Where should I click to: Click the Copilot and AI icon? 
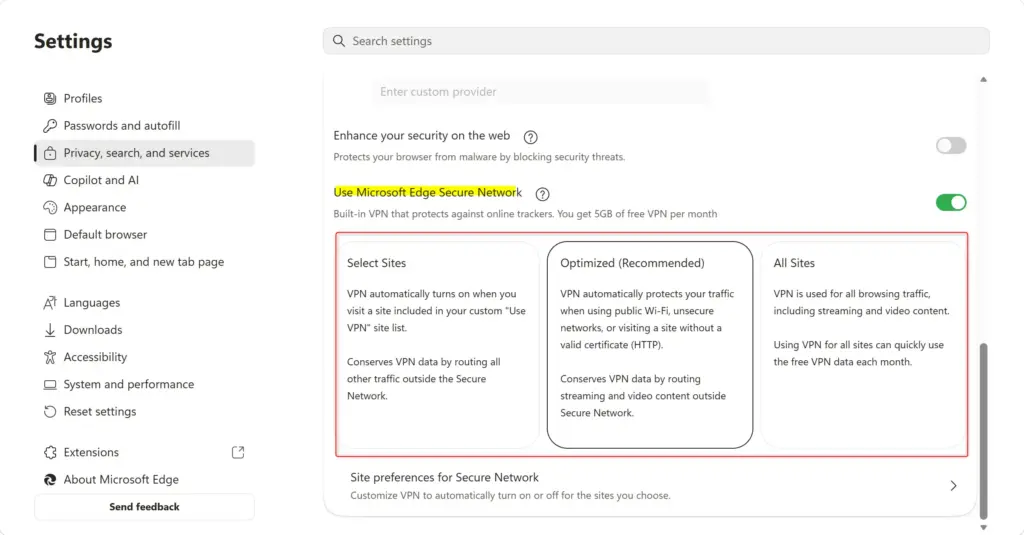pyautogui.click(x=50, y=180)
